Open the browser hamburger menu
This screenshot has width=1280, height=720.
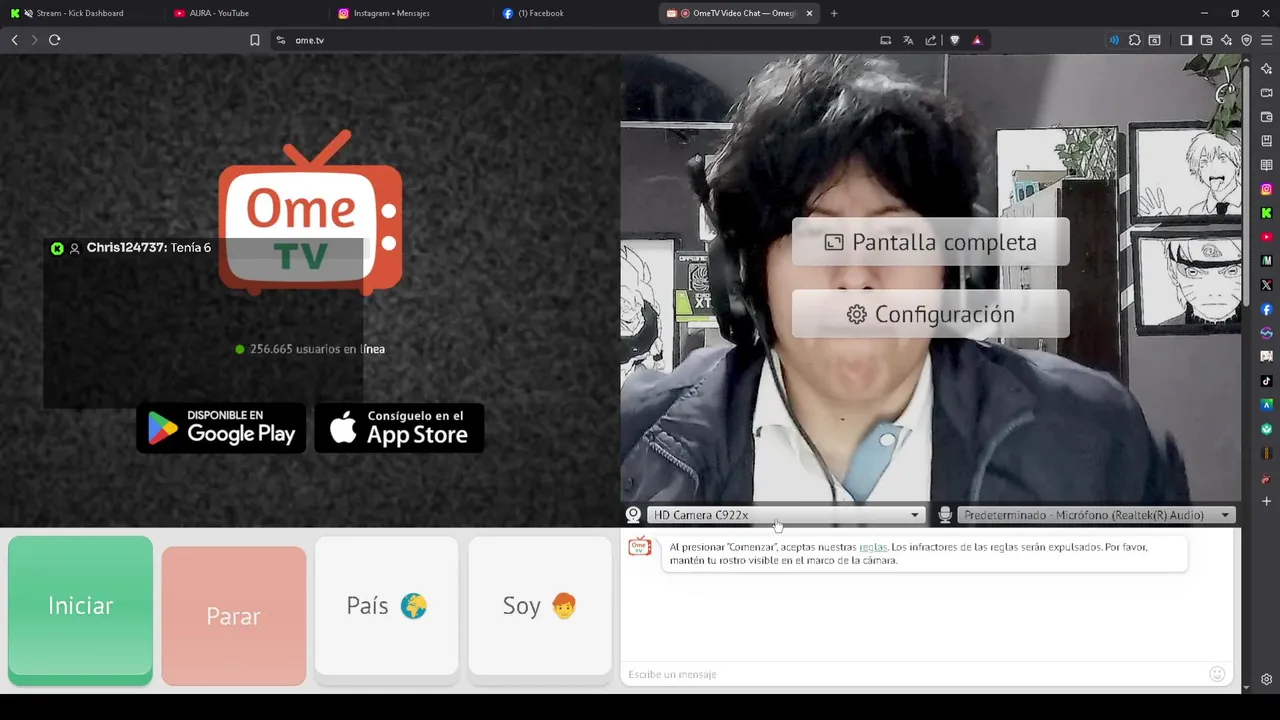point(1266,40)
